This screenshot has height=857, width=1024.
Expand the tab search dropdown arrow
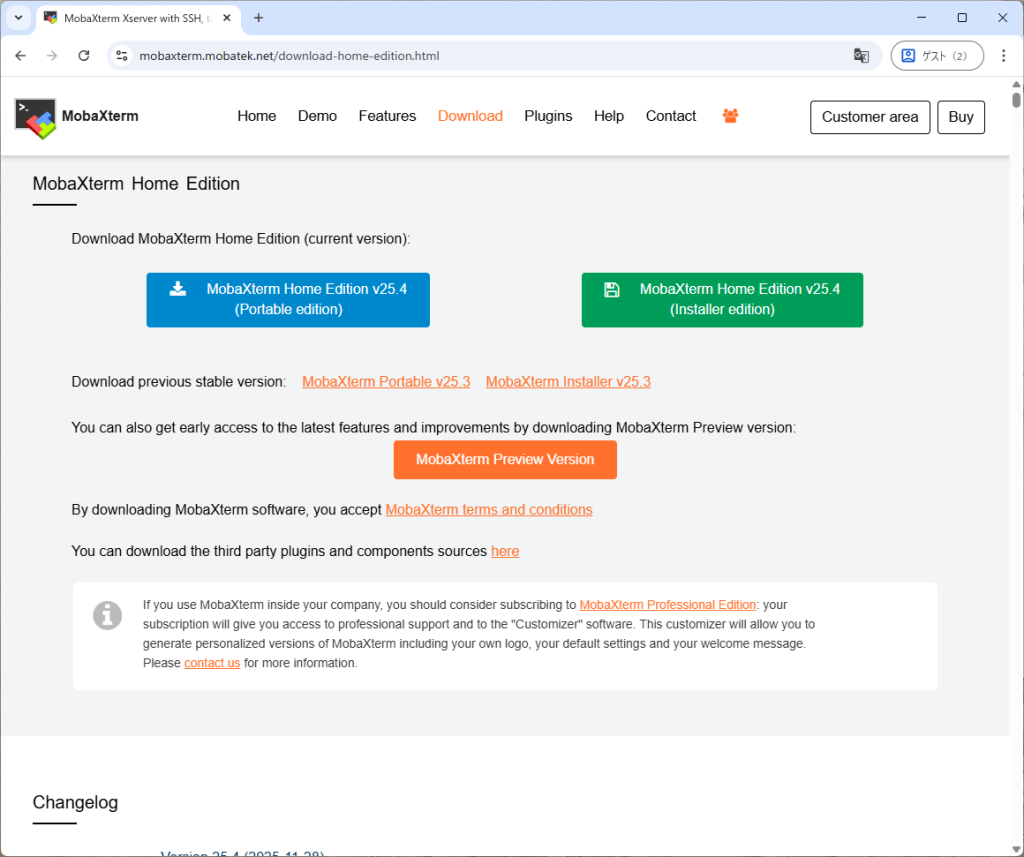(18, 18)
